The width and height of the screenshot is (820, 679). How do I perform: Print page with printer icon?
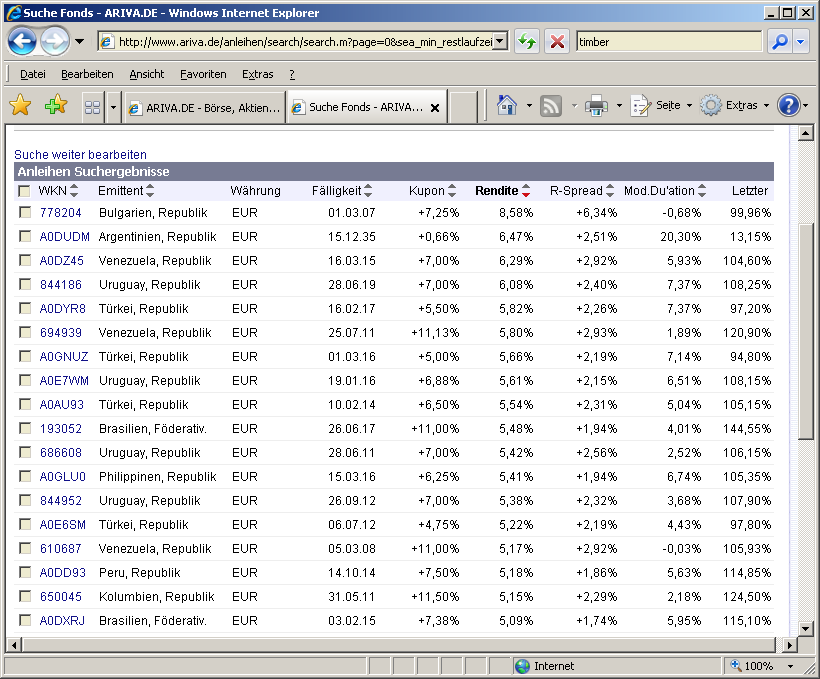pos(596,106)
